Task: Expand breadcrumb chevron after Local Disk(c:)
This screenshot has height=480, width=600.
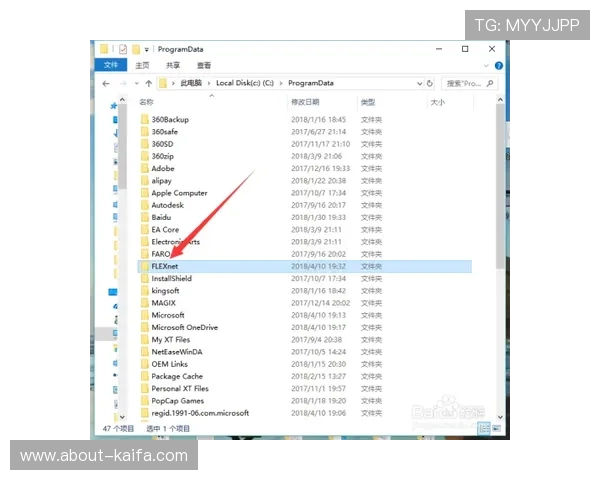Action: [281, 83]
